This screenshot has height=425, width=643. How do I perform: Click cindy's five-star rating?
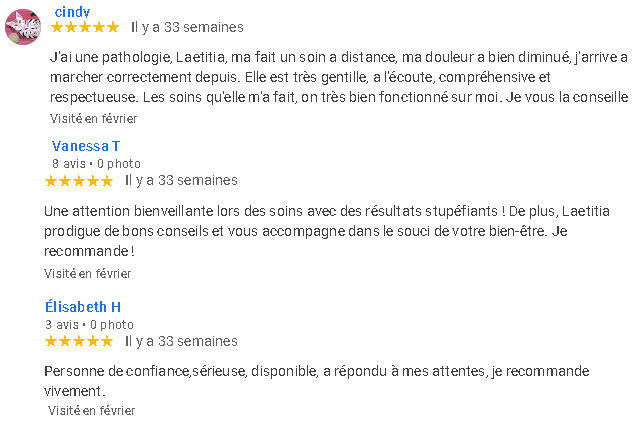[85, 27]
